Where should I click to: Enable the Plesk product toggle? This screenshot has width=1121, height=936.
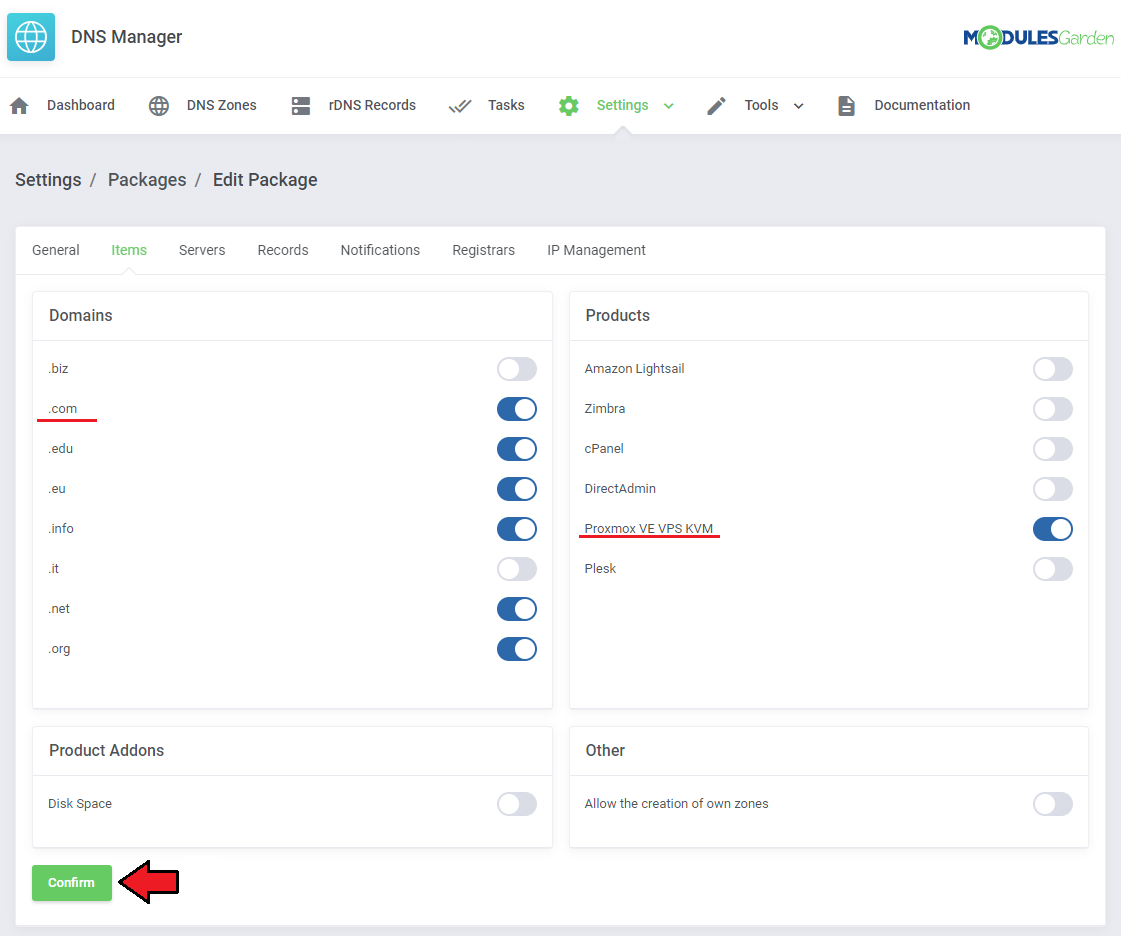tap(1053, 569)
